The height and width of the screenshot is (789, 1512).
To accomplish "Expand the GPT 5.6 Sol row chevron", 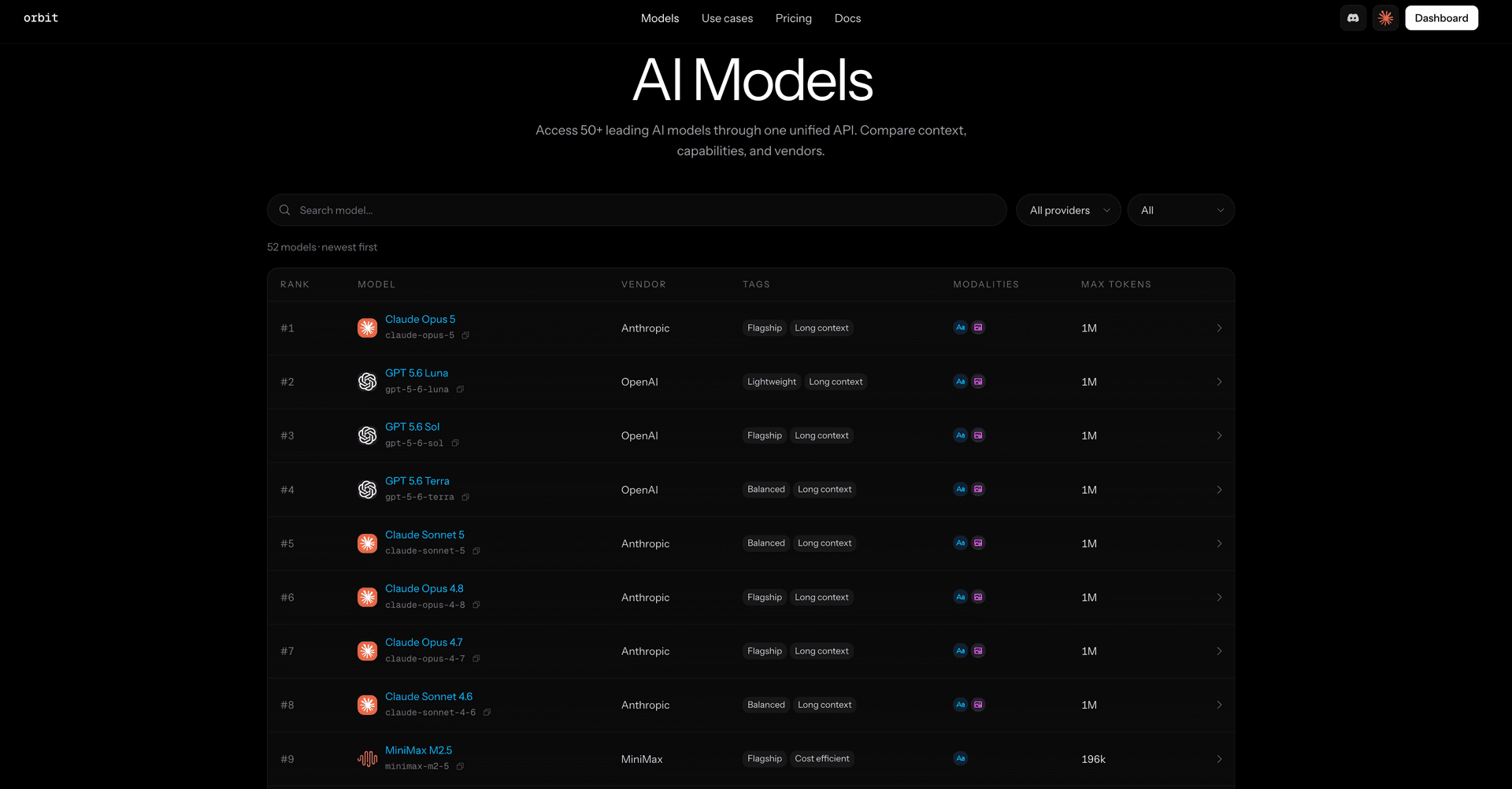I will (x=1219, y=436).
